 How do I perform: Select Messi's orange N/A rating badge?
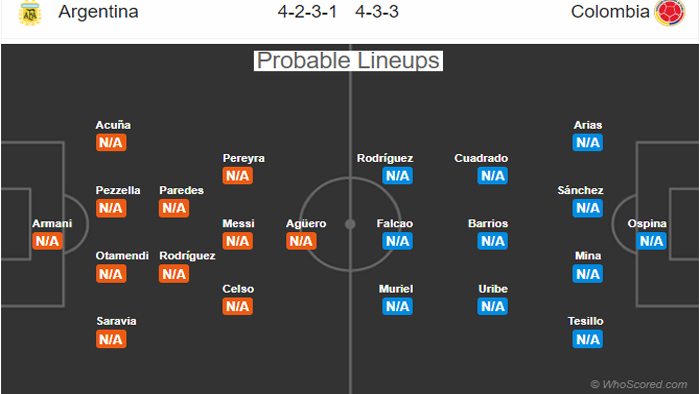(x=238, y=241)
